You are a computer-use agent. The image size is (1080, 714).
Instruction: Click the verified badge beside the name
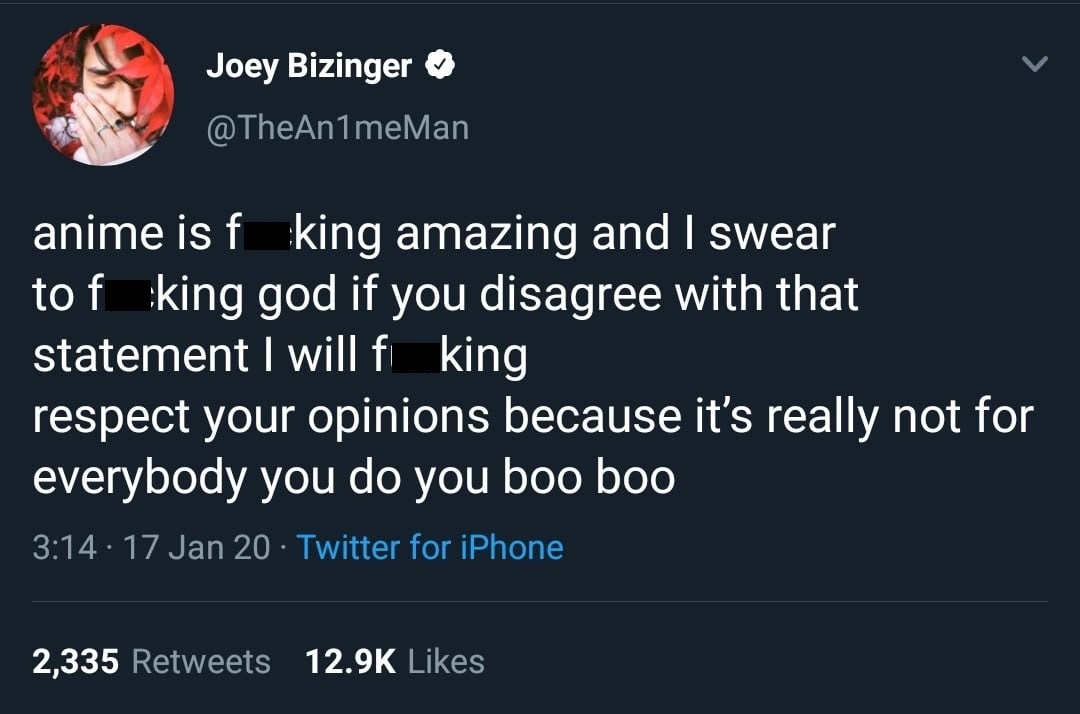441,66
